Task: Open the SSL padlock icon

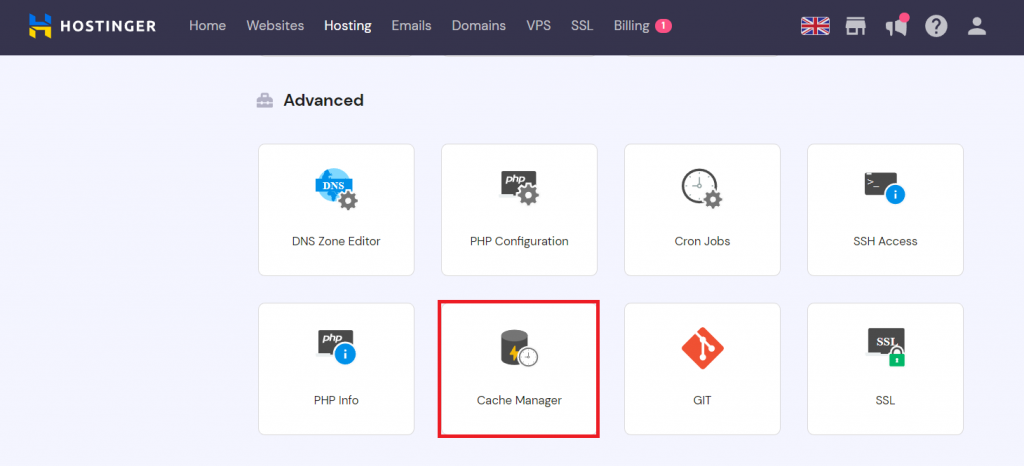Action: coord(884,346)
